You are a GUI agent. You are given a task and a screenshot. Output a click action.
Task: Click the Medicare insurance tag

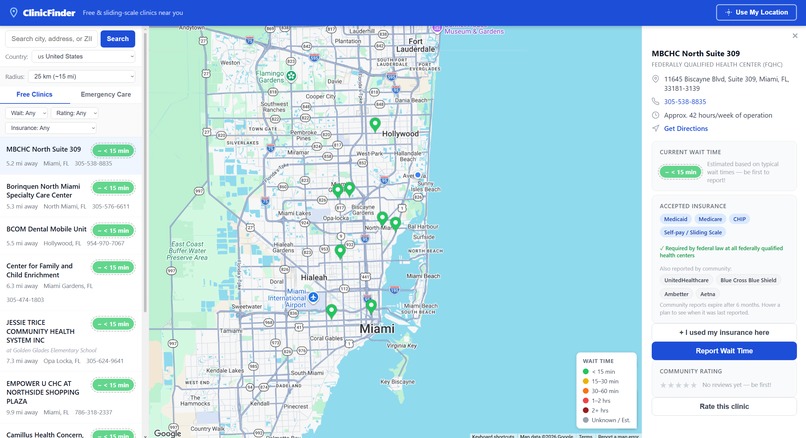point(710,219)
